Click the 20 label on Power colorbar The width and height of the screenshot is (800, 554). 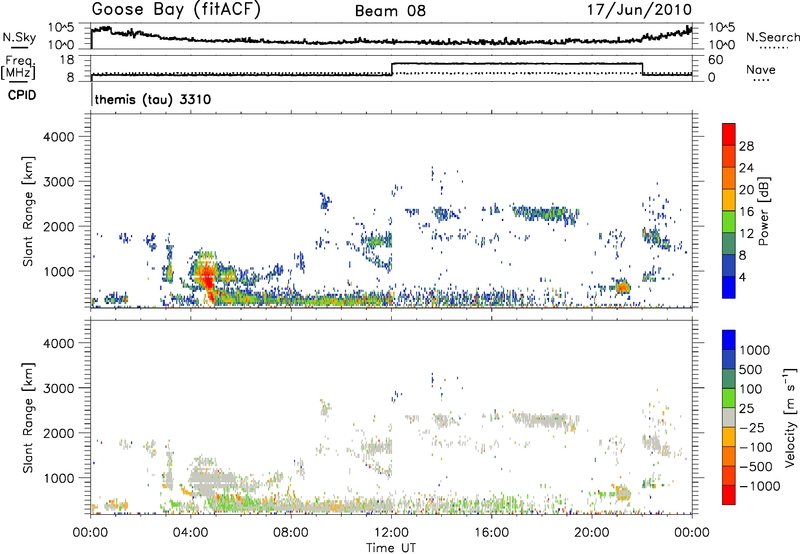pos(746,190)
